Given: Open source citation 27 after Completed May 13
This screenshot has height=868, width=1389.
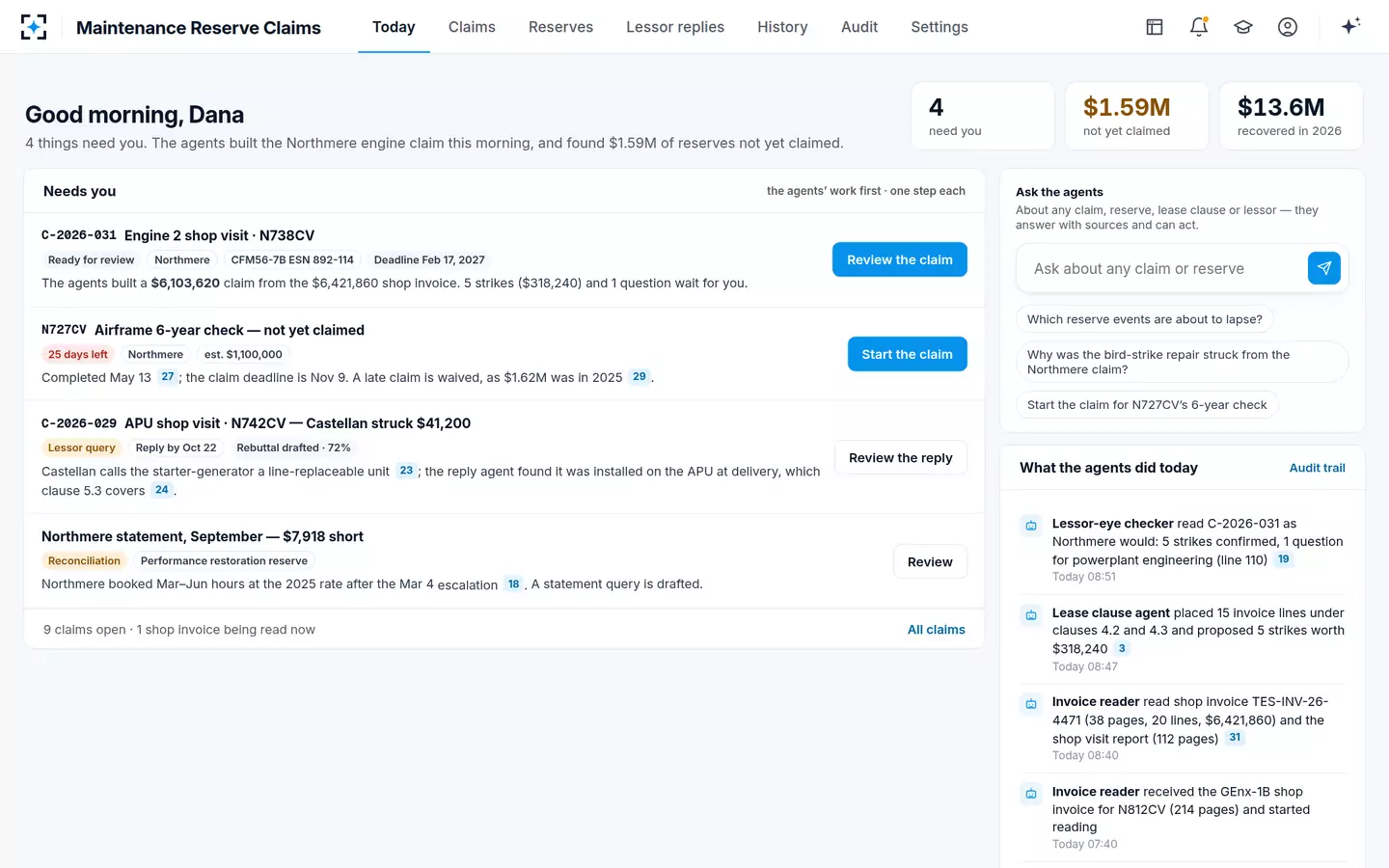Looking at the screenshot, I should pos(168,377).
